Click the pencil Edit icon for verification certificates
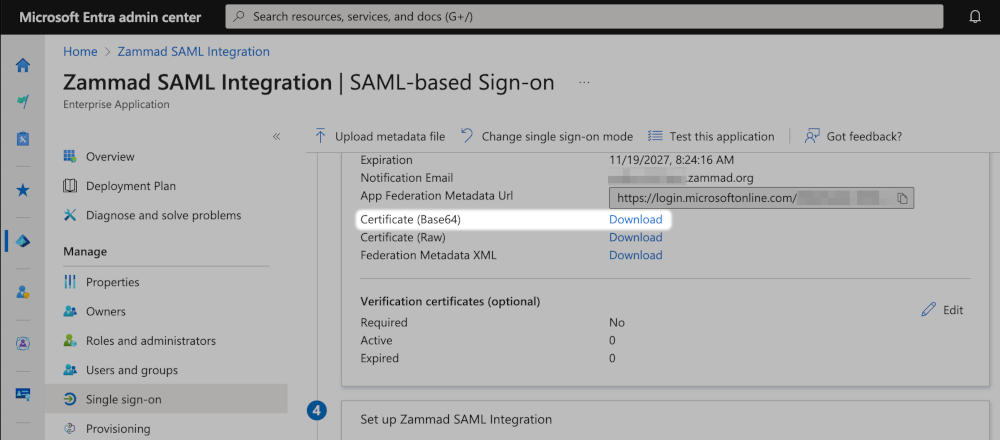 [929, 310]
